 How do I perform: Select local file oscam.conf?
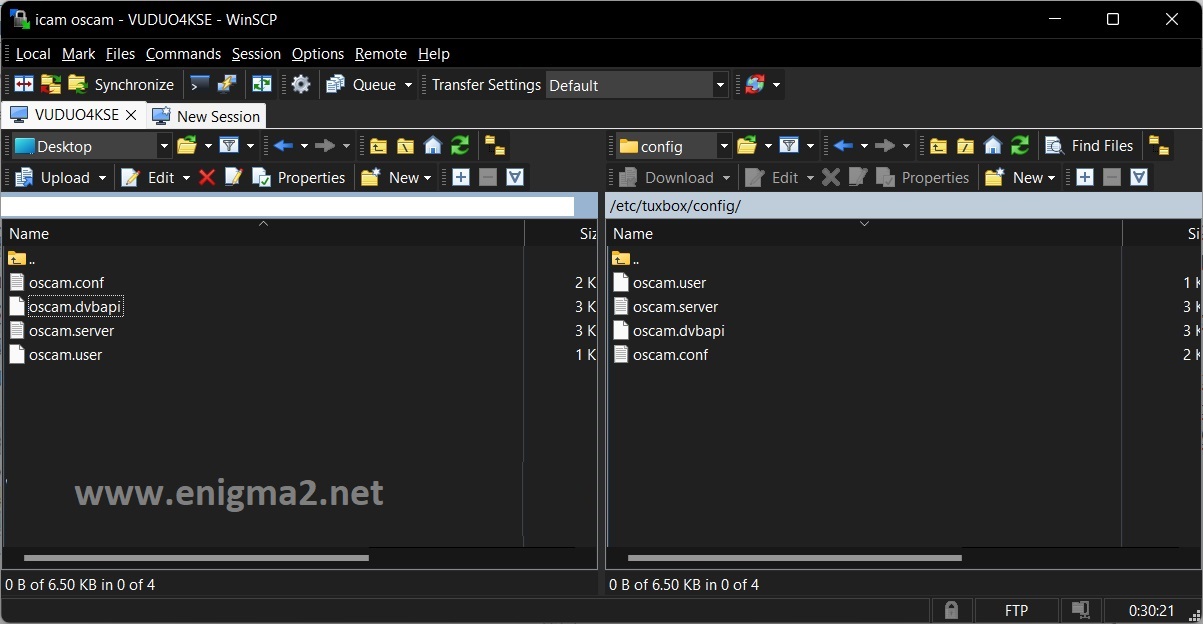[66, 283]
